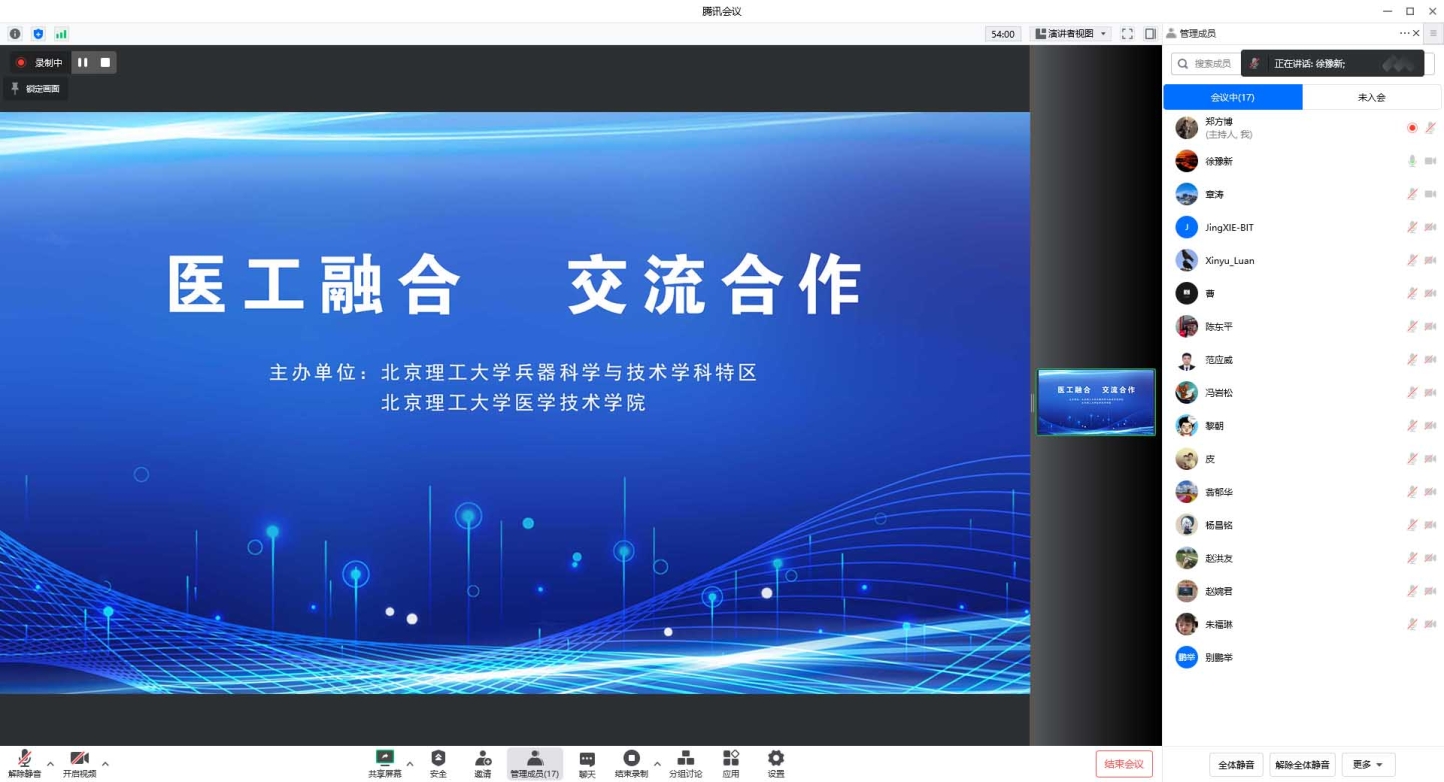The height and width of the screenshot is (782, 1444).
Task: Open the 聊天 chat panel
Action: 587,764
